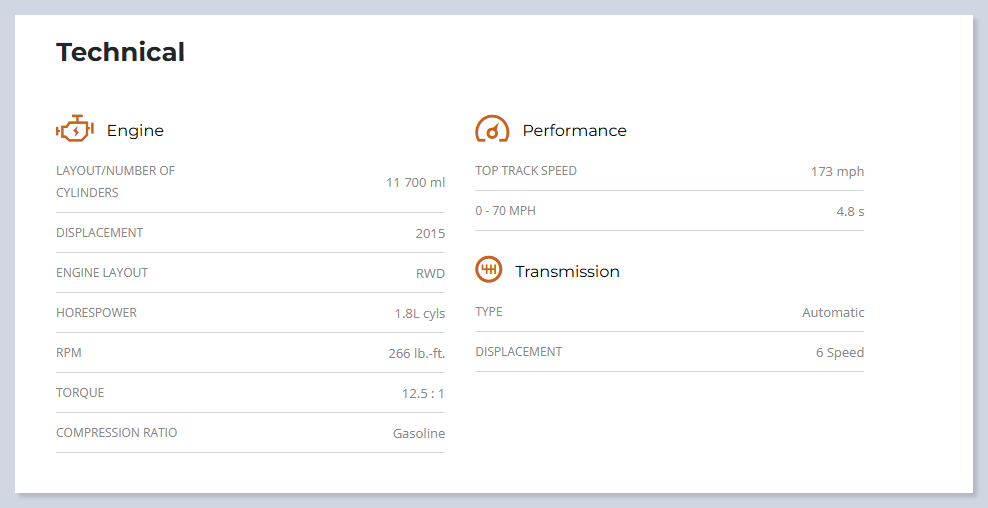Image resolution: width=988 pixels, height=508 pixels.
Task: Select the 173 mph value
Action: [837, 172]
